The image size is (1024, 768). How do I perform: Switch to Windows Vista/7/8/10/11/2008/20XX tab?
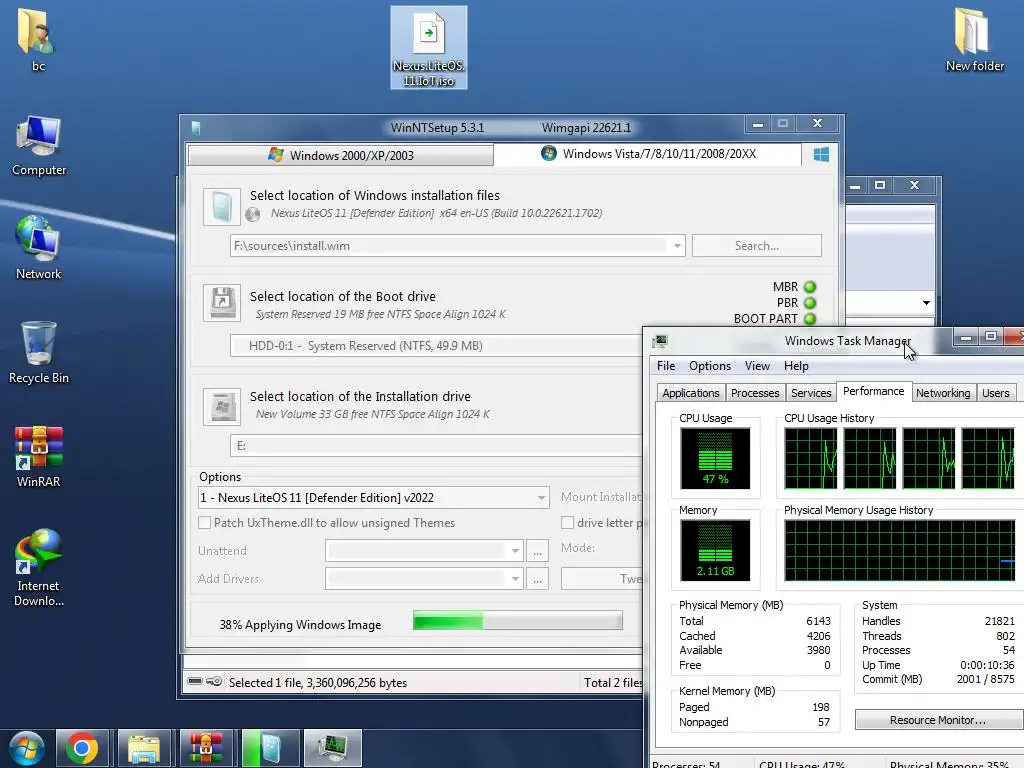(648, 153)
